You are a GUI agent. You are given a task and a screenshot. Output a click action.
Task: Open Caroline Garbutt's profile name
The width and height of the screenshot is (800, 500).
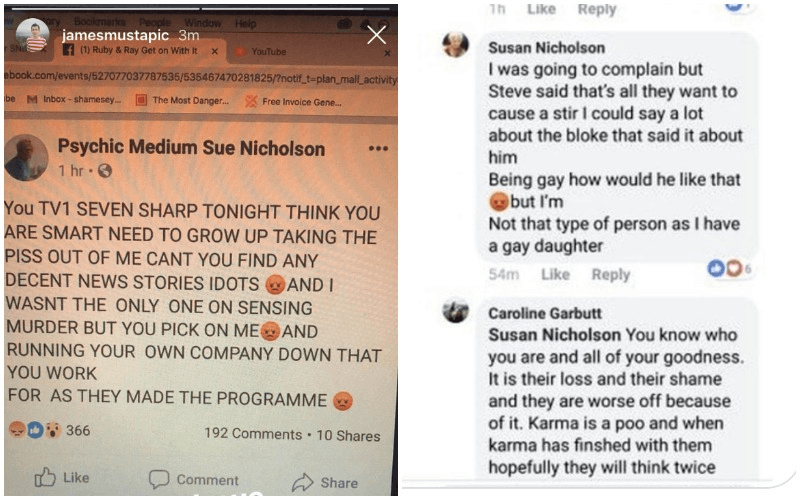click(544, 313)
